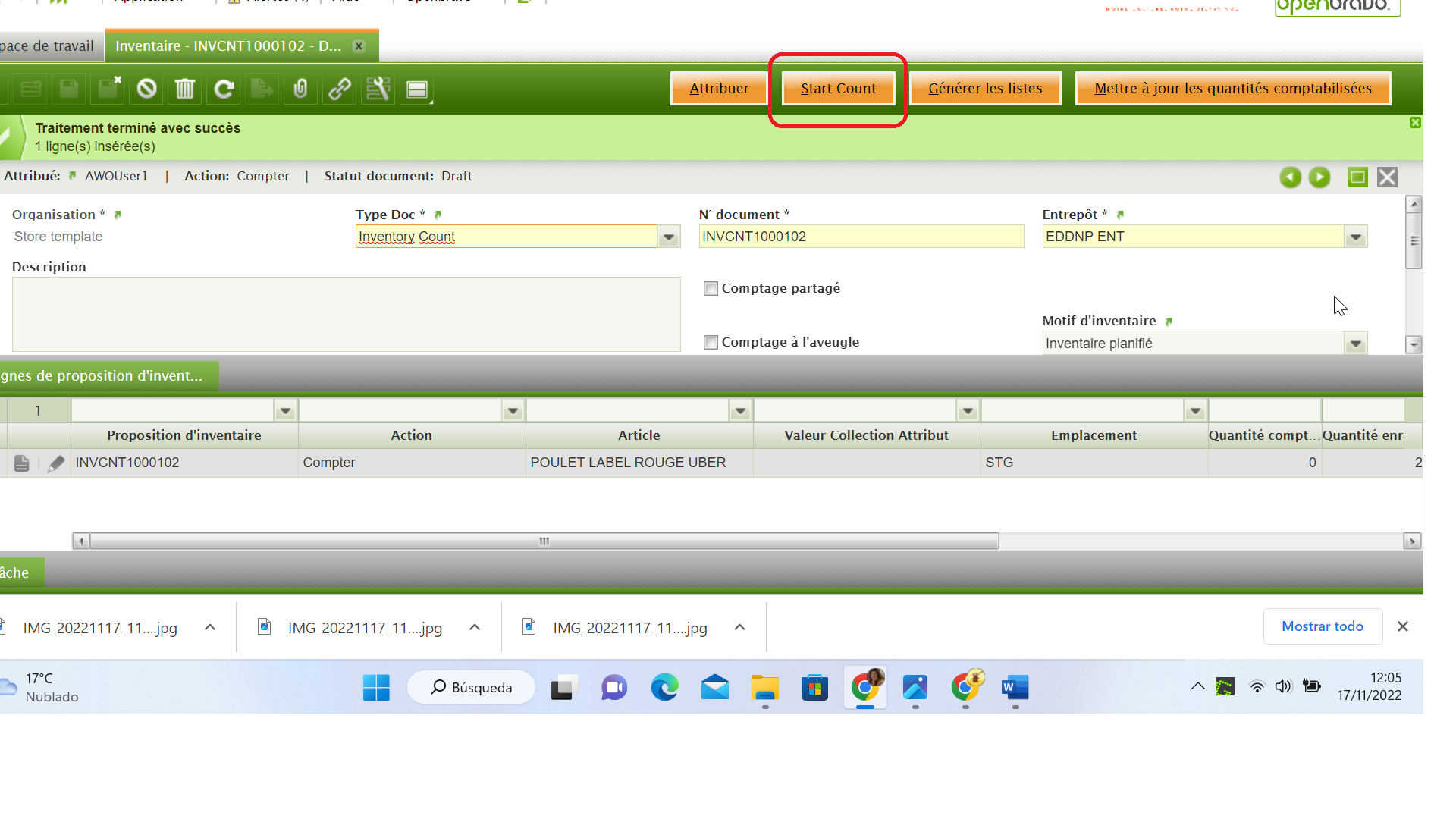Open the Article column filter dropdown

coord(740,411)
